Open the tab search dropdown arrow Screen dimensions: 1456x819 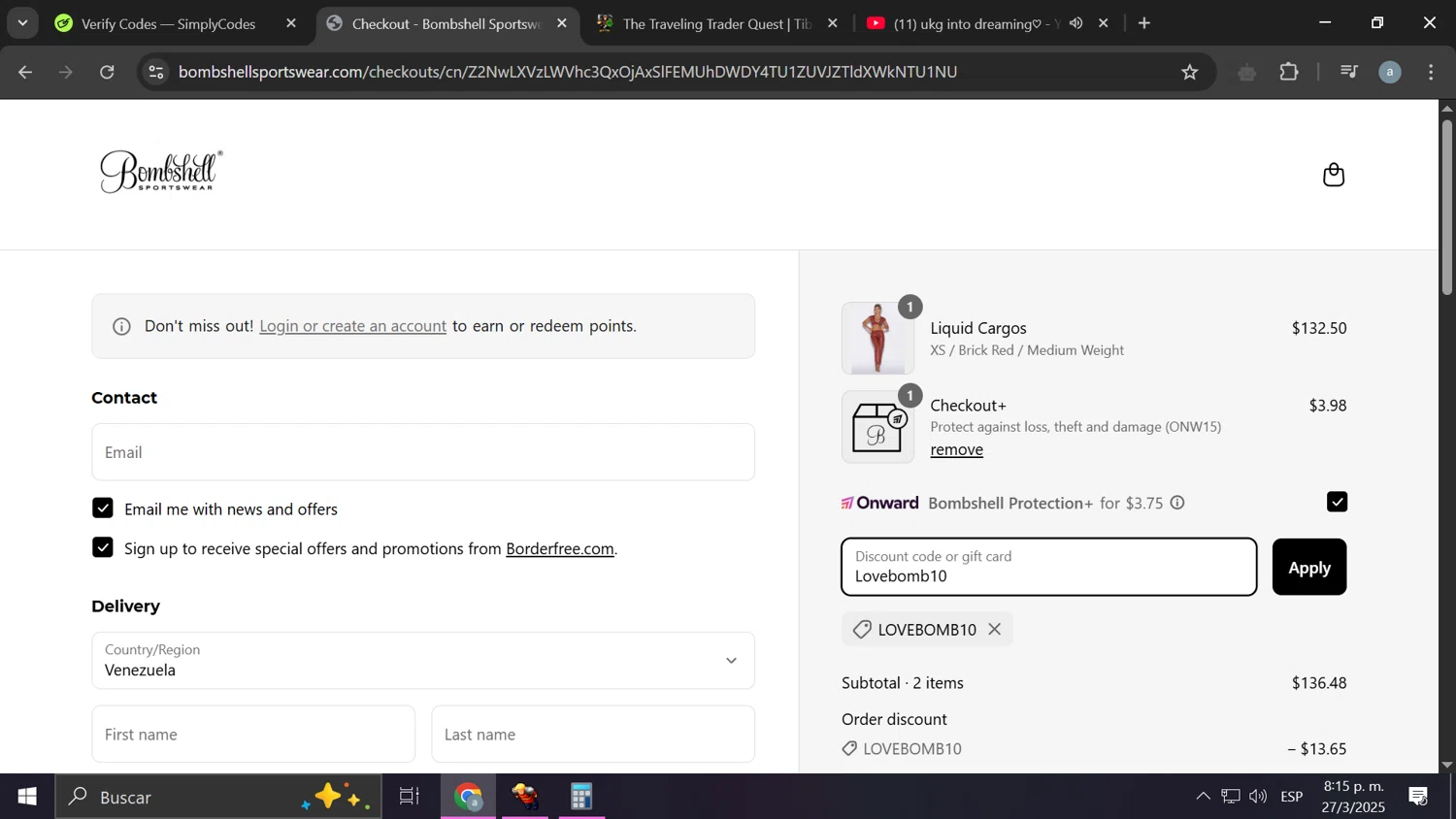click(22, 23)
